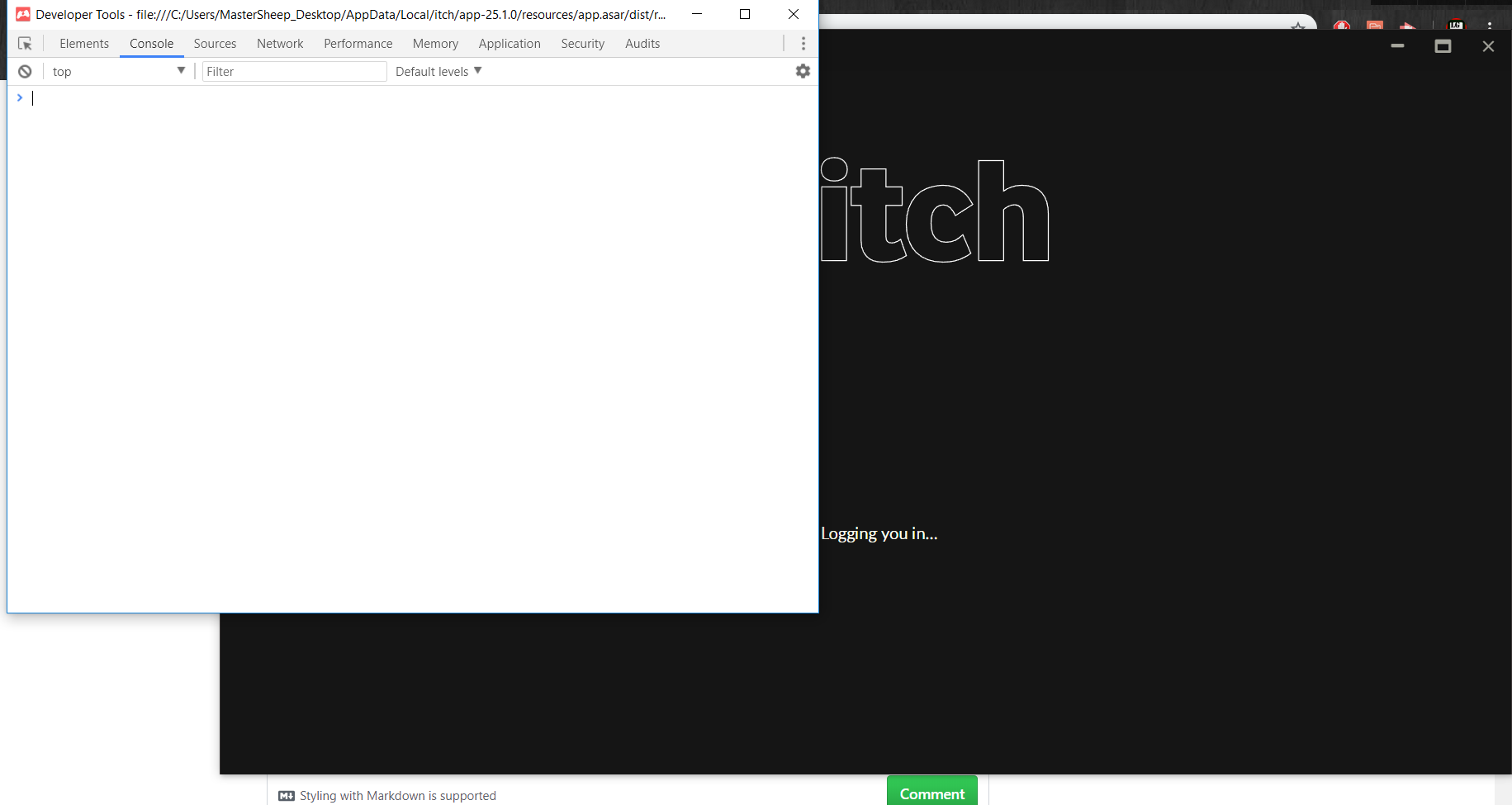Image resolution: width=1512 pixels, height=805 pixels.
Task: Open the Network tab
Action: click(280, 44)
